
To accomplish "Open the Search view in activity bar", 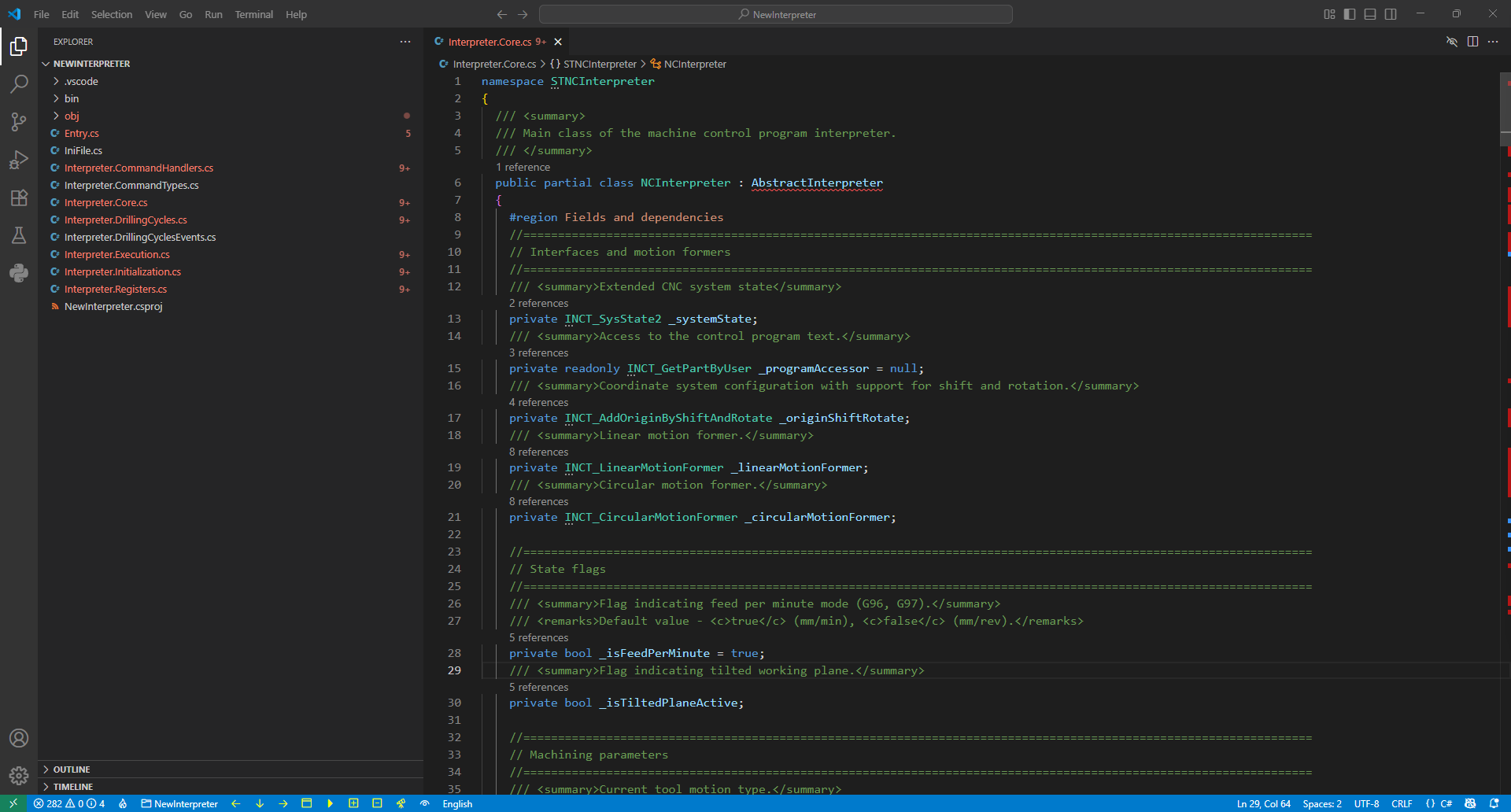I will tap(19, 84).
